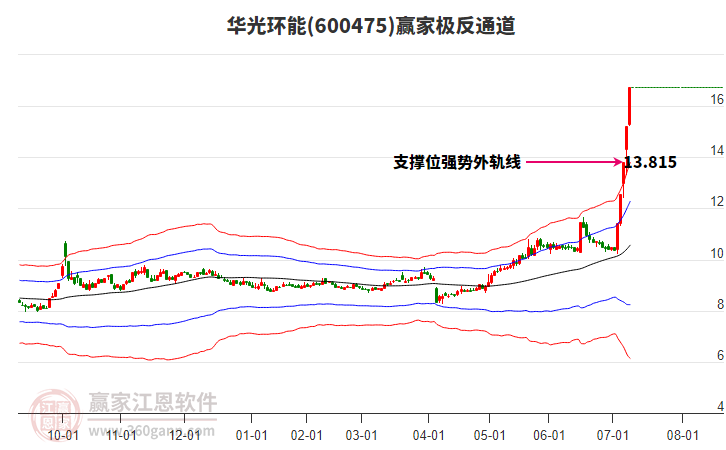Click the 支撑位强势外轨线 annotation text
This screenshot has width=726, height=450.
457,162
